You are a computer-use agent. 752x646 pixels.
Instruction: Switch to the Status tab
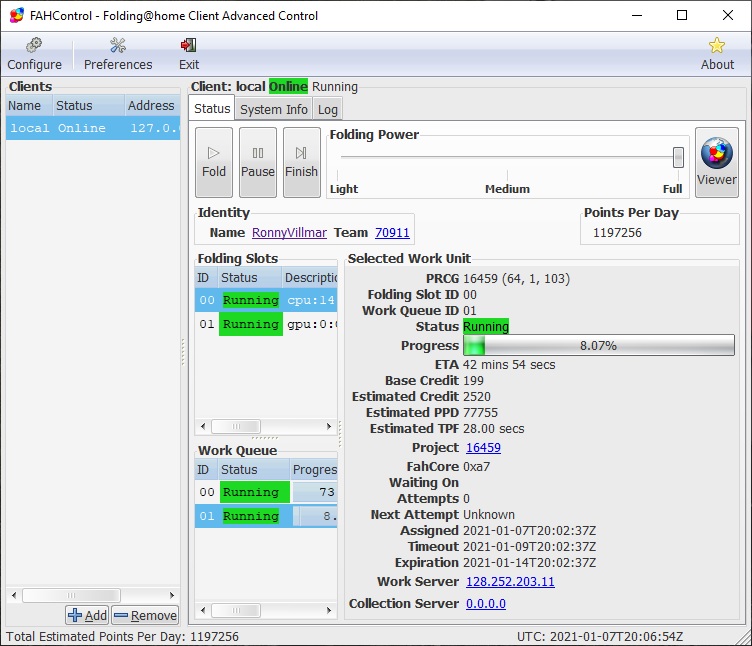coord(212,109)
